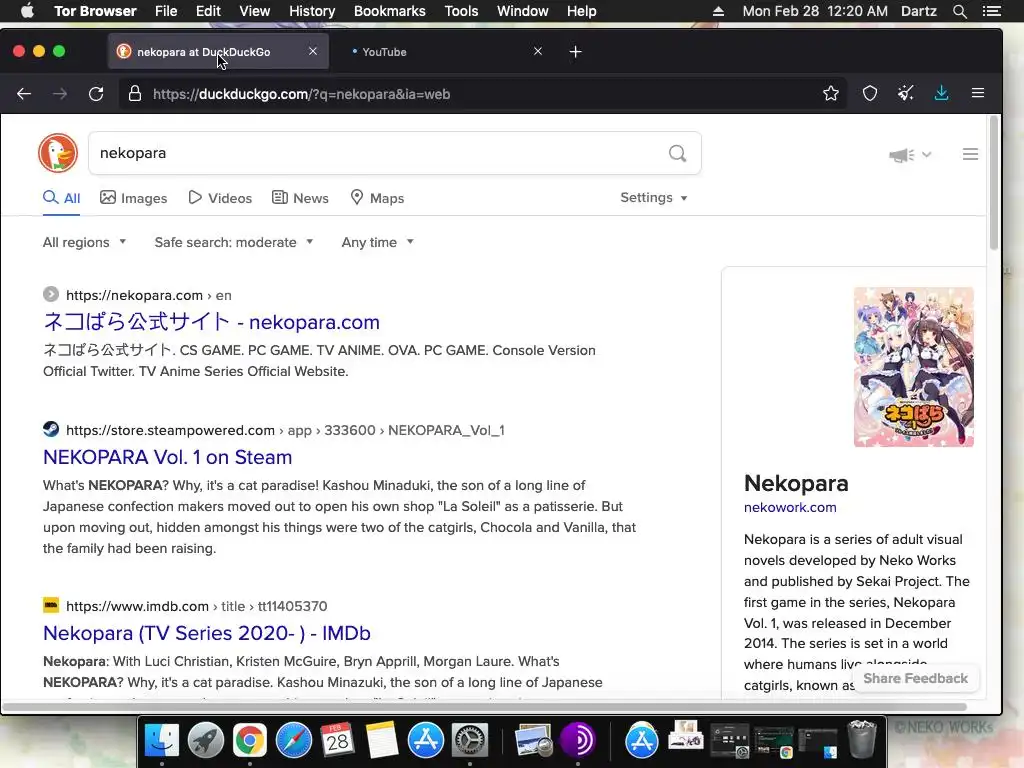Open the downloads panel arrow
This screenshot has height=768, width=1024.
click(941, 93)
